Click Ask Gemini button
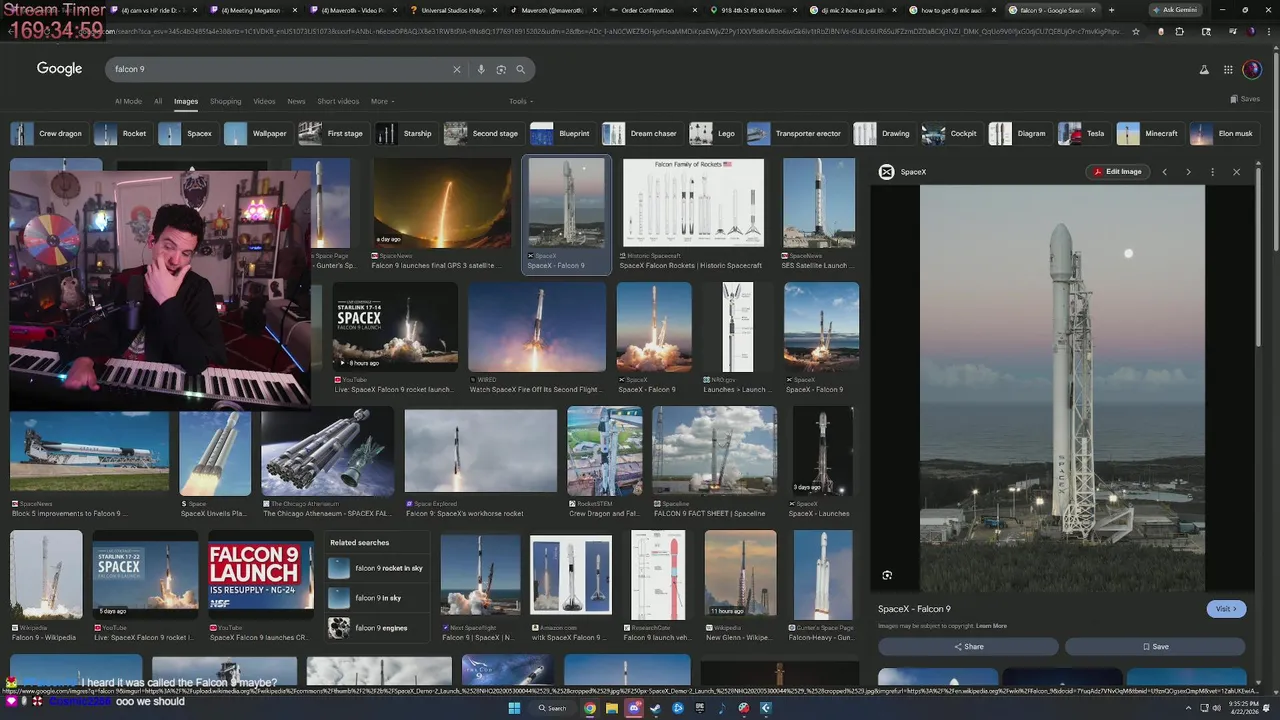1280x720 pixels. click(1175, 10)
